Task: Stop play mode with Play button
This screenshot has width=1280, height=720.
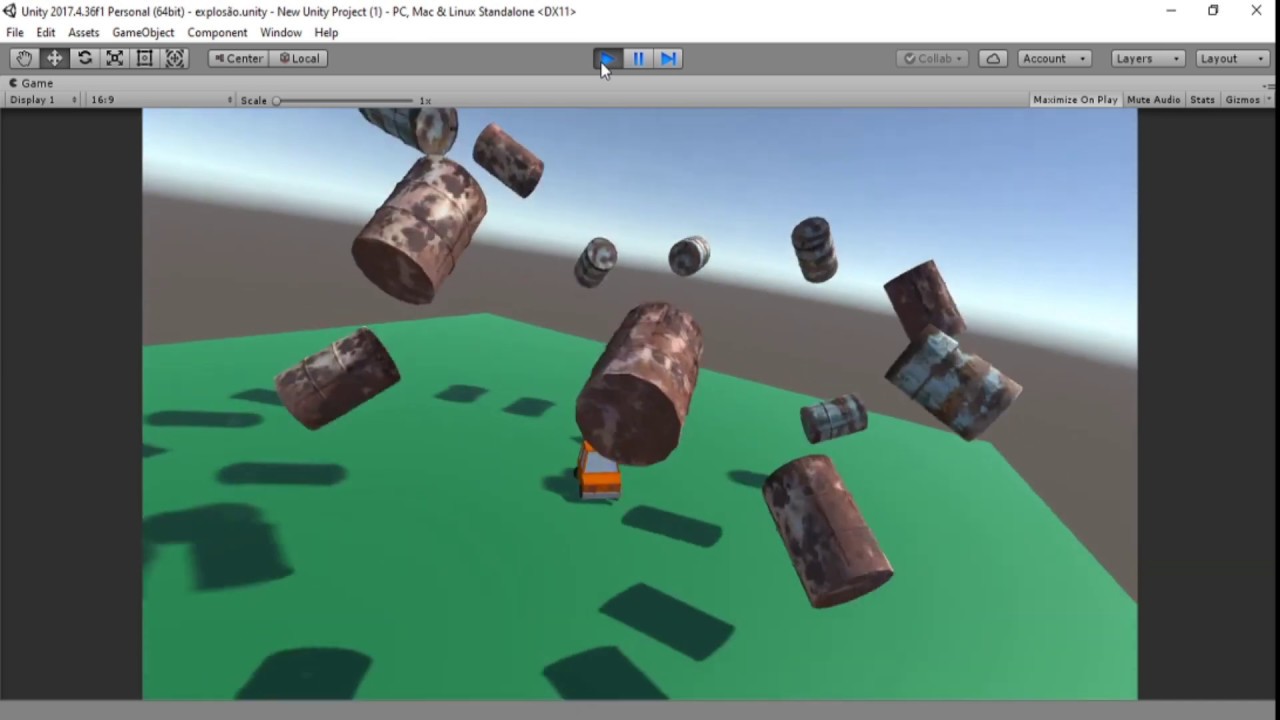Action: (x=608, y=58)
